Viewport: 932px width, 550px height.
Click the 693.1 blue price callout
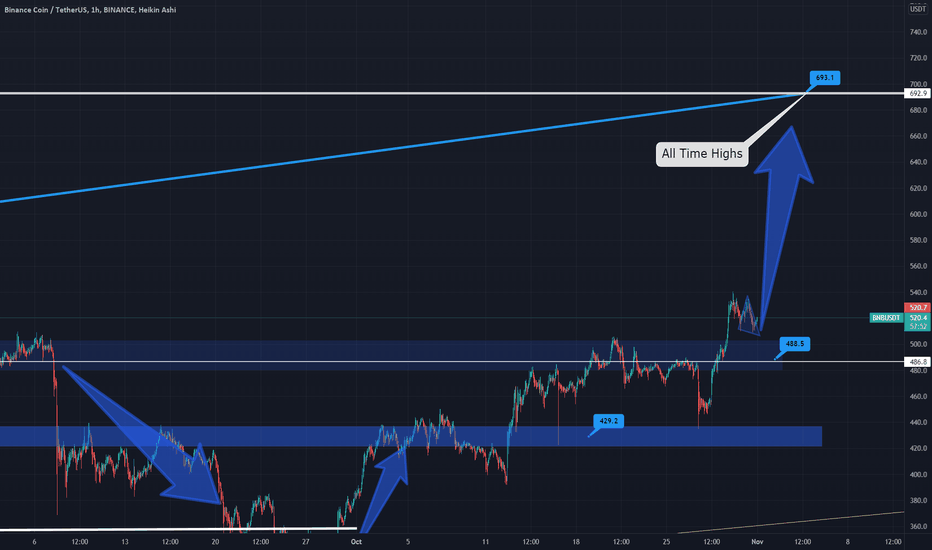pos(824,78)
